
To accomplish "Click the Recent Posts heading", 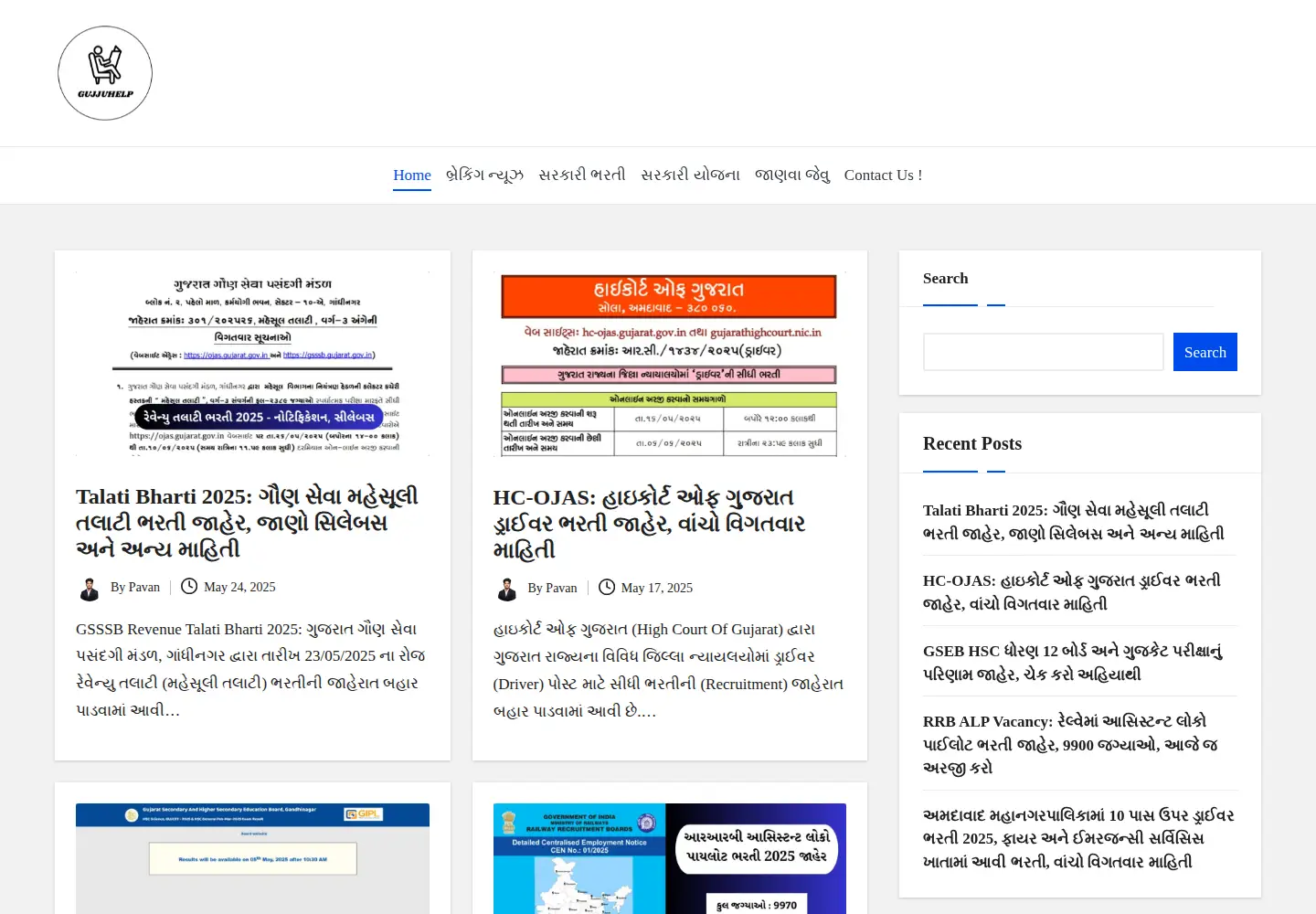I will 972,443.
